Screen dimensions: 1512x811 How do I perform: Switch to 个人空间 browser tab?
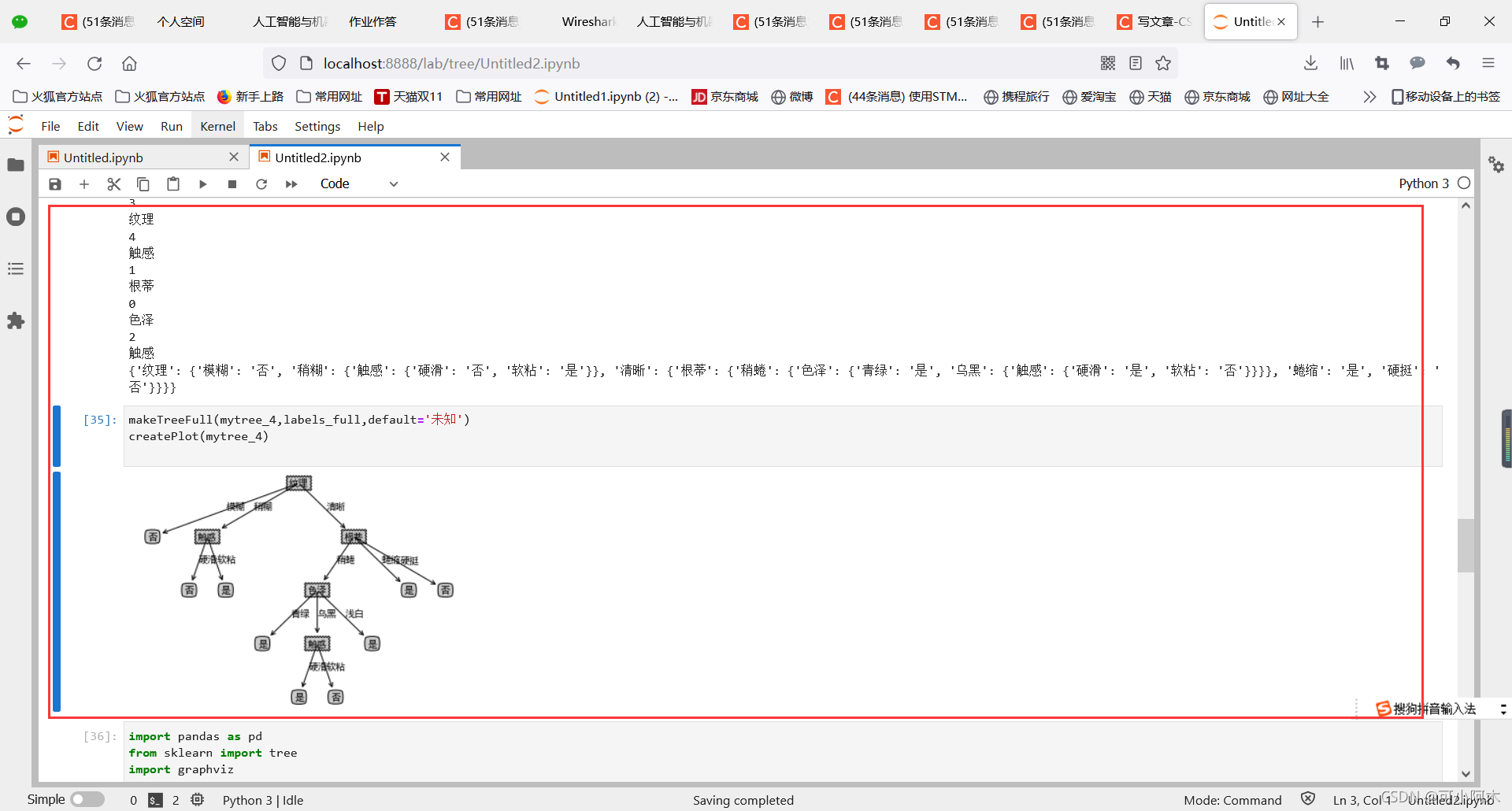(x=181, y=22)
